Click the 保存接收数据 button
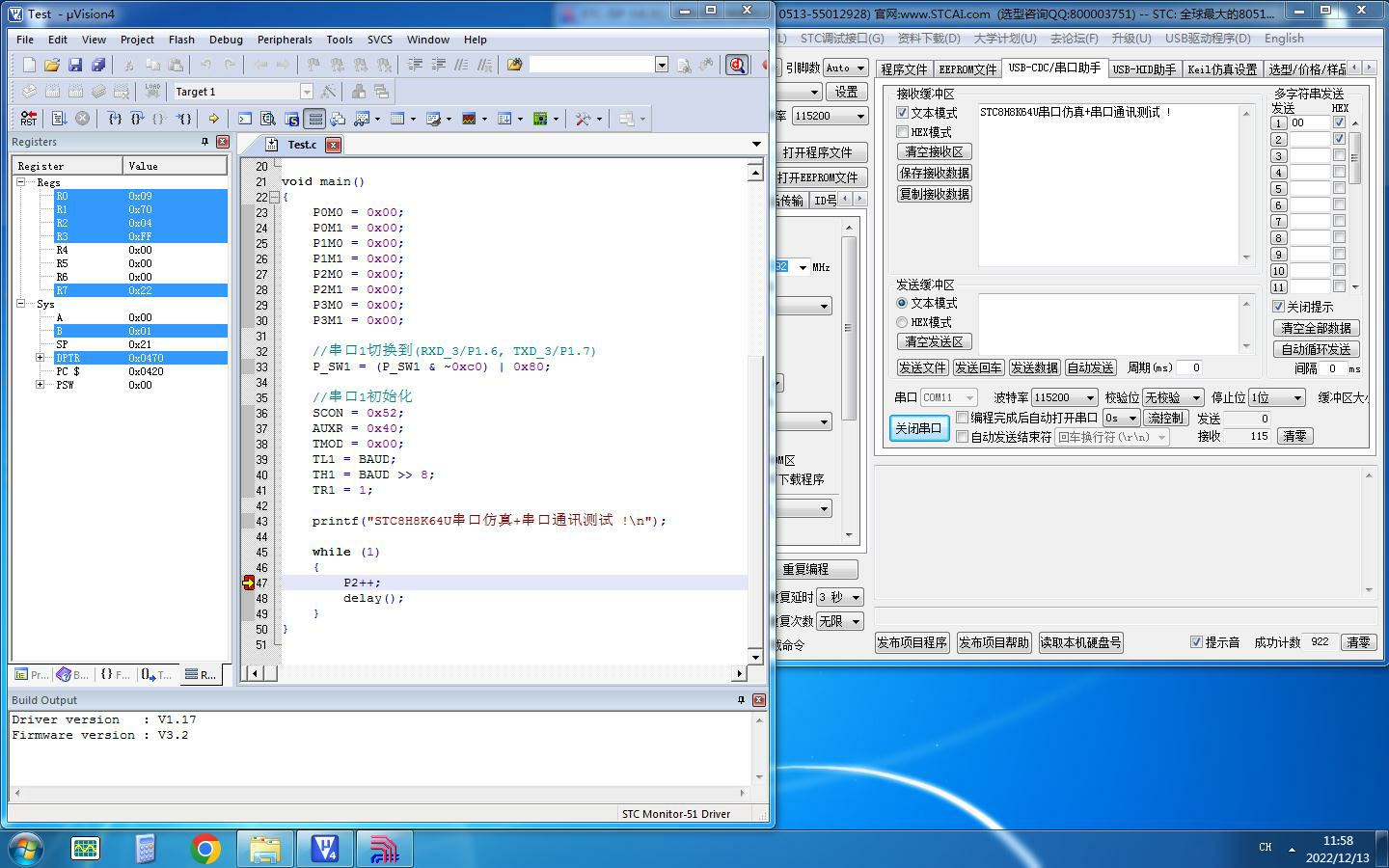The image size is (1389, 868). point(934,173)
